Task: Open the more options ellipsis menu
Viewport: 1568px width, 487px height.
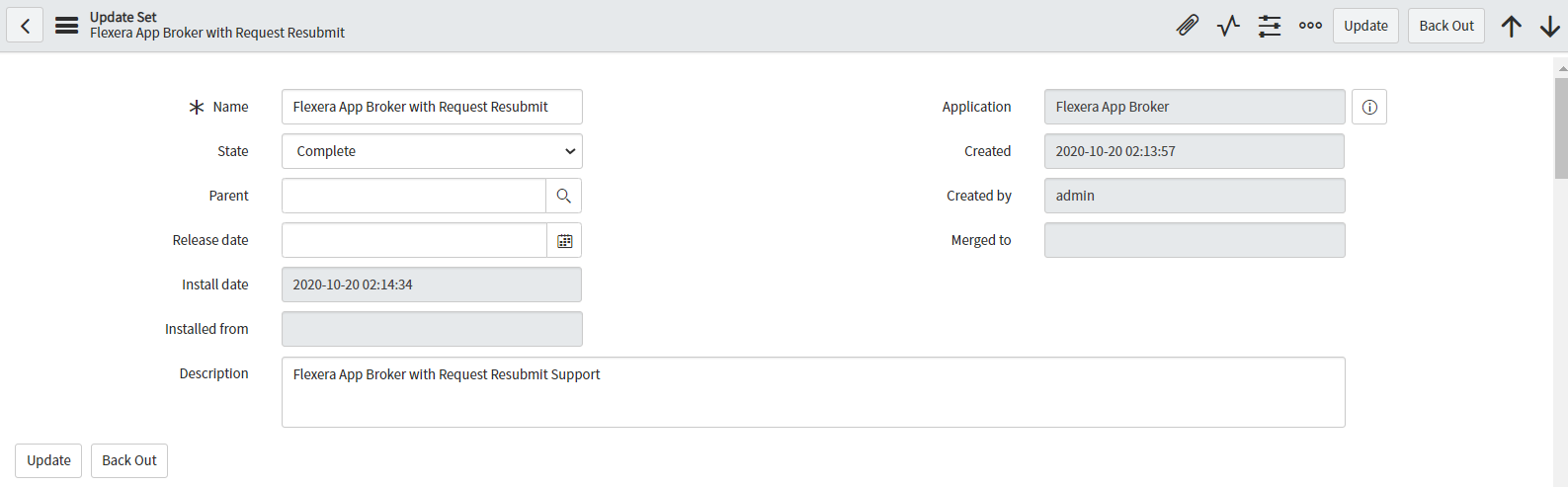Action: point(1310,26)
